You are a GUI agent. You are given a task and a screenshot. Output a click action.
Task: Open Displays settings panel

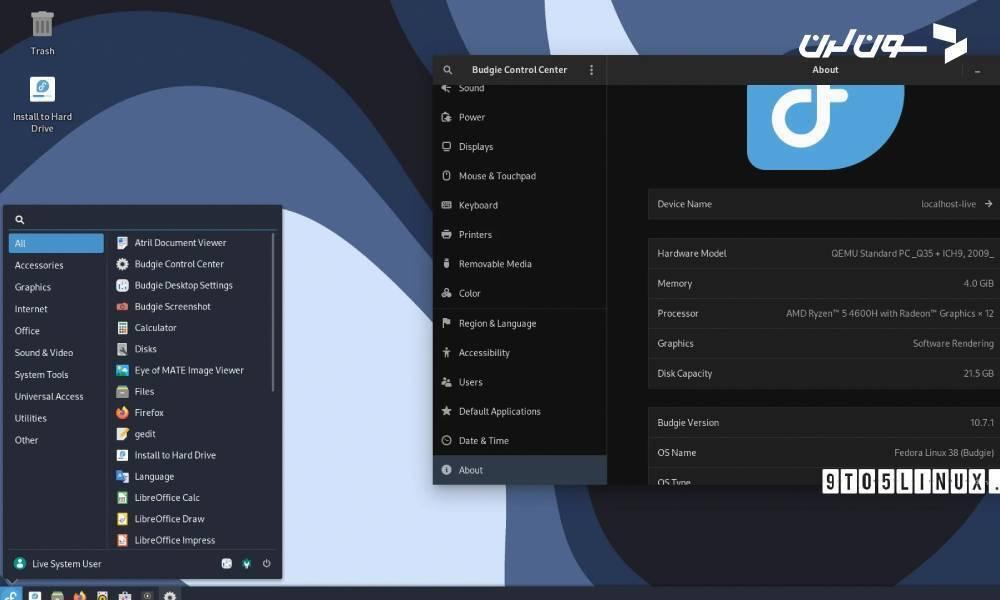(x=520, y=147)
